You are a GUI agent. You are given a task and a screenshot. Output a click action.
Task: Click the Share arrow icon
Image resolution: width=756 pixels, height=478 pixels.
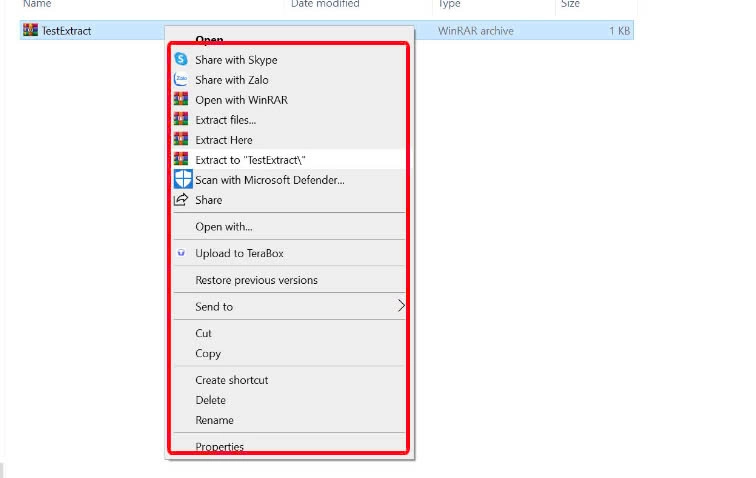[181, 199]
